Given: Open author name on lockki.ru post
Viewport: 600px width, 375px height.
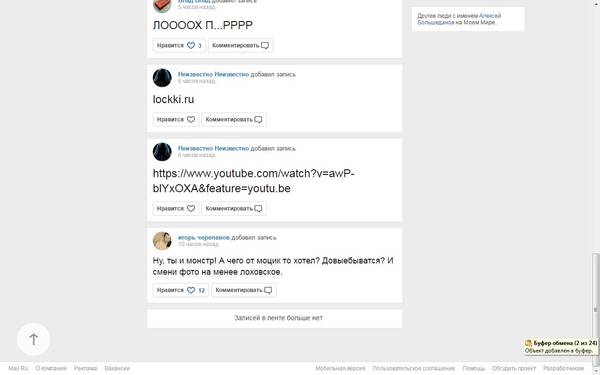Looking at the screenshot, I should click(x=213, y=74).
